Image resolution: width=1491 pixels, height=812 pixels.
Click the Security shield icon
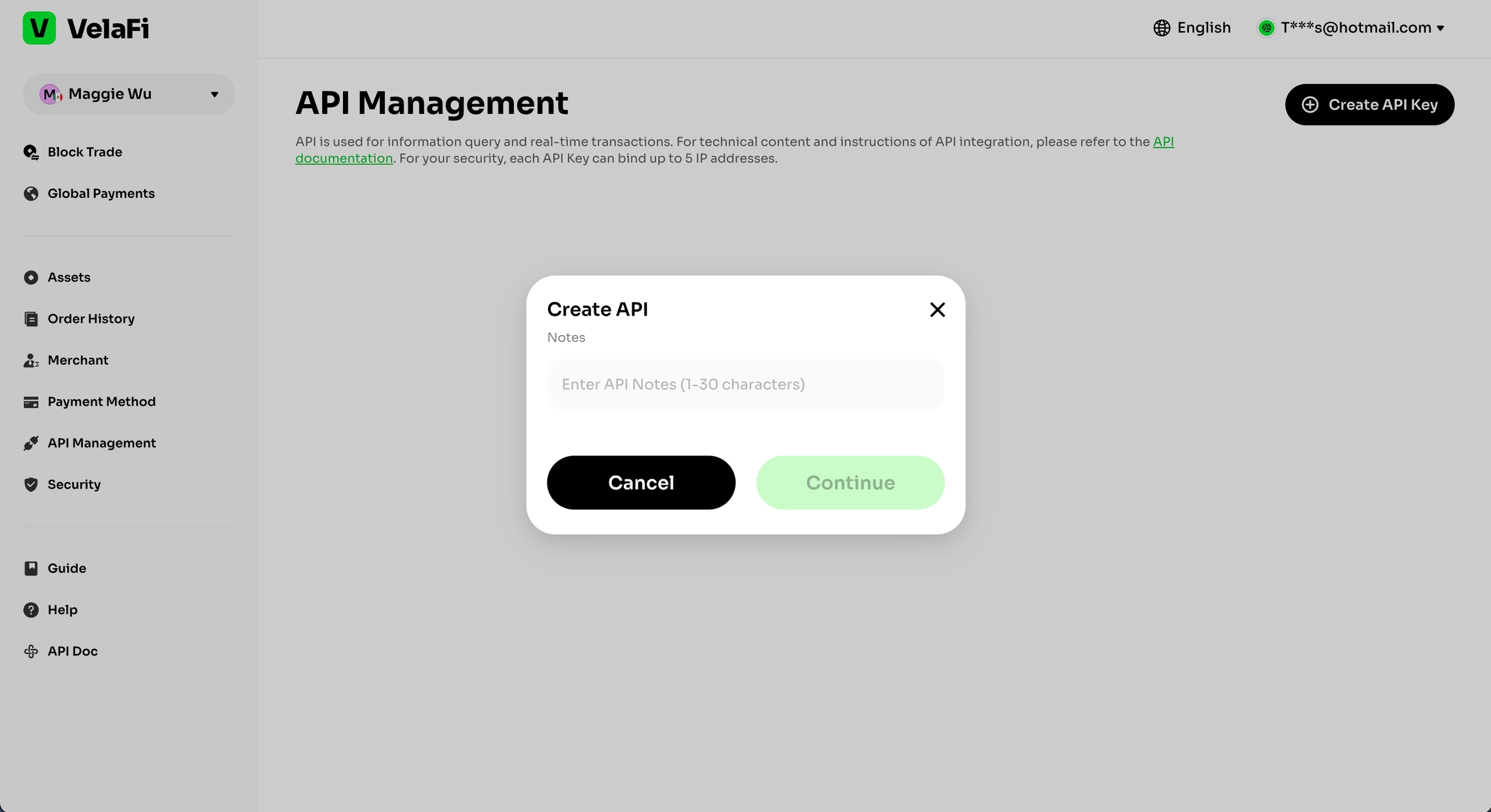coord(30,485)
